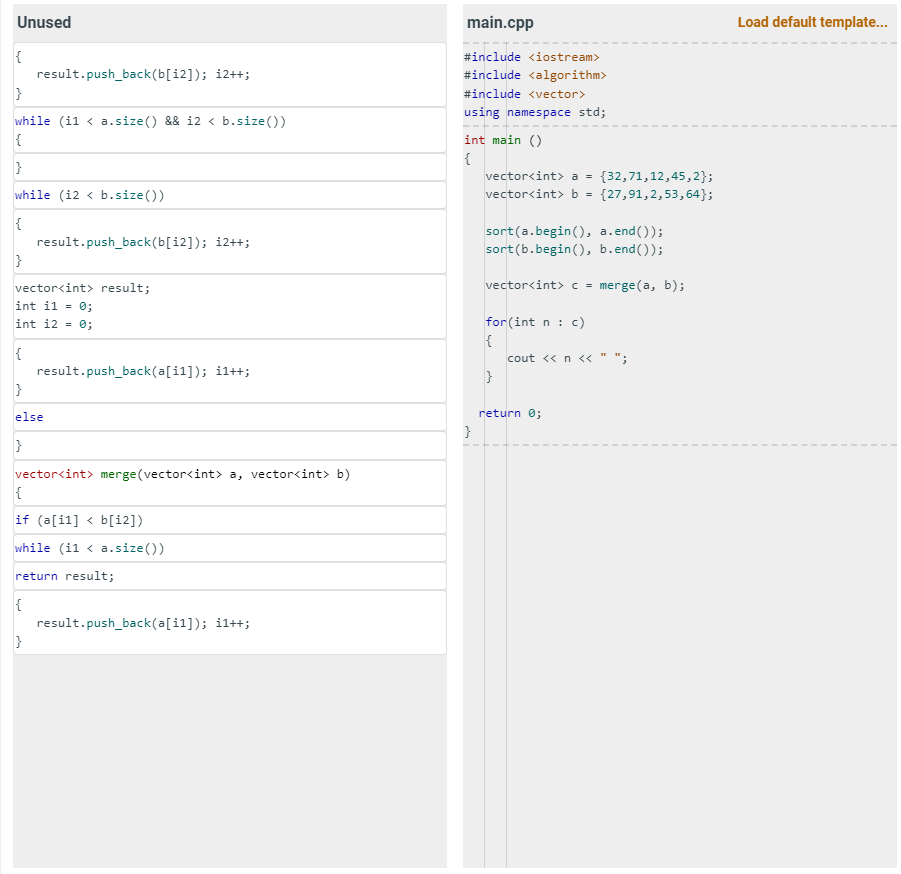Click the while (i2 < b.size()) block
This screenshot has width=901, height=874.
(x=228, y=194)
